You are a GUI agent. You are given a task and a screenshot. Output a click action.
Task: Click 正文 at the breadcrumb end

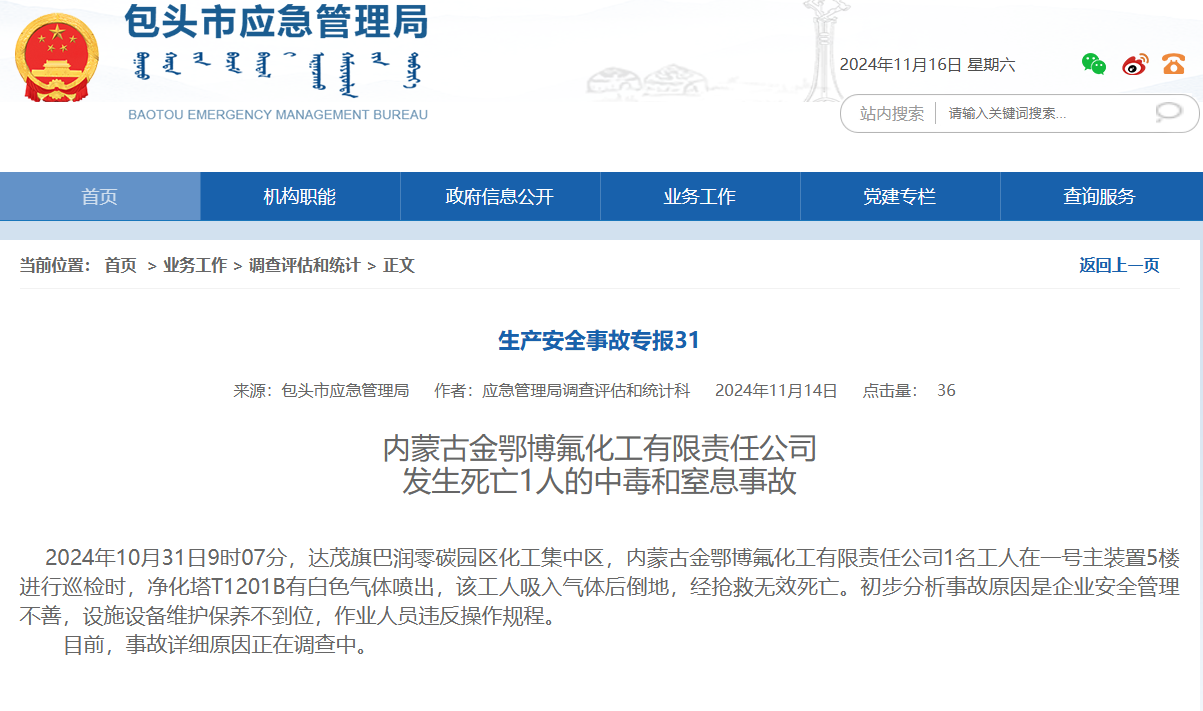399,265
